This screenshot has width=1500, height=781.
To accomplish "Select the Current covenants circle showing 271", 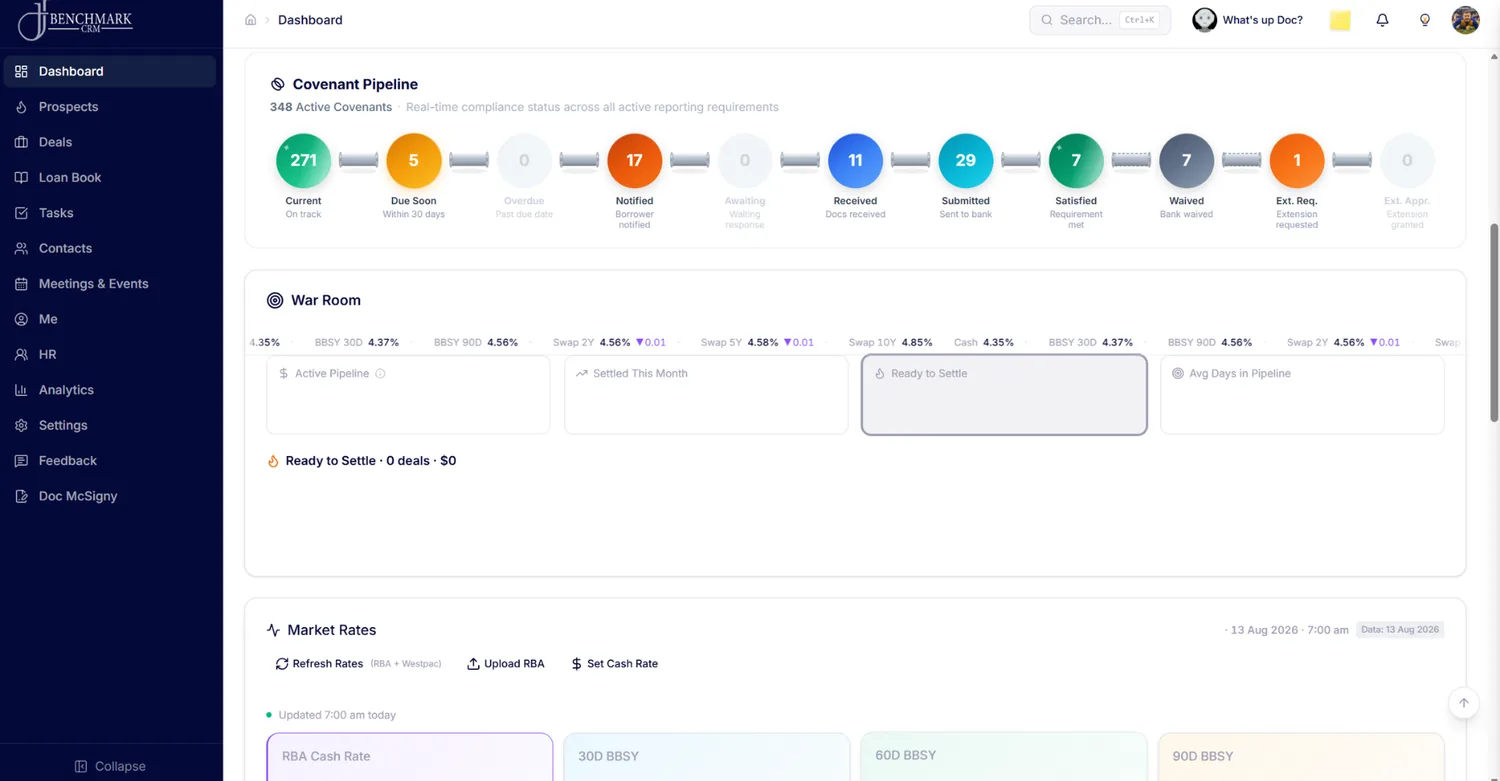I will click(303, 161).
